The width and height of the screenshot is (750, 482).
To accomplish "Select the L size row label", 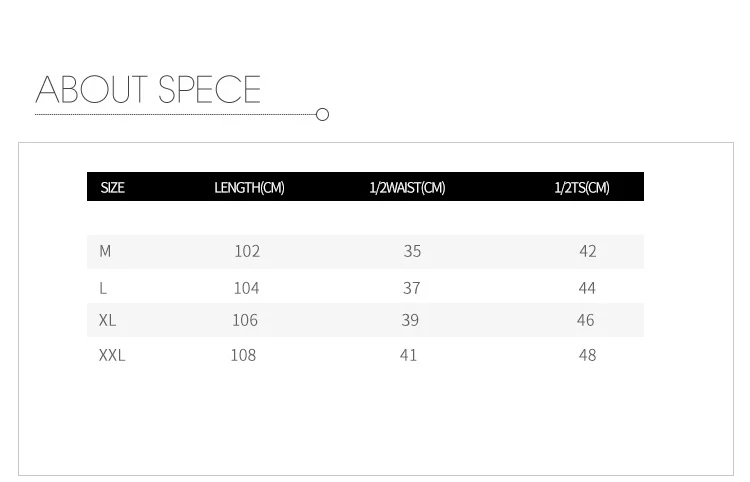I will (x=103, y=288).
